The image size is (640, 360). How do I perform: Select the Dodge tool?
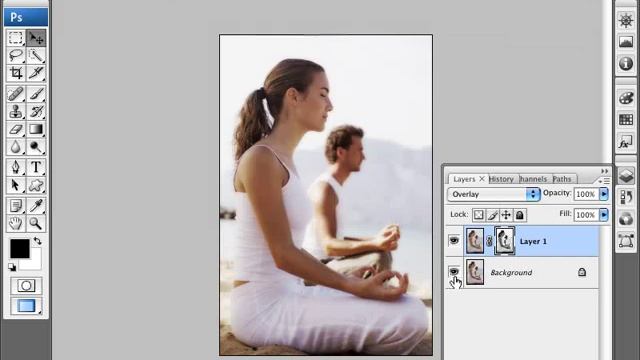tap(36, 147)
